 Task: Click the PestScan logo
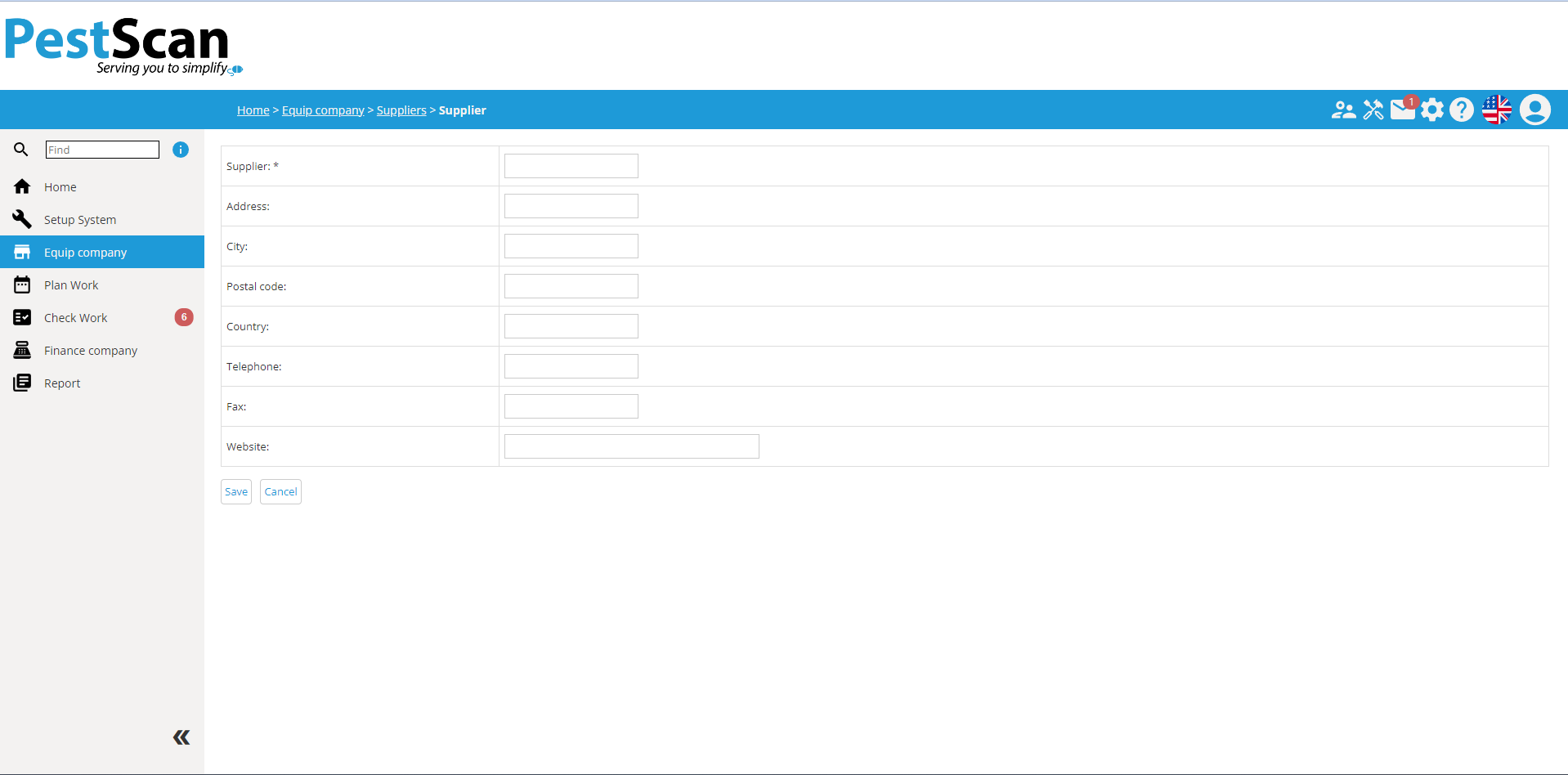(124, 46)
